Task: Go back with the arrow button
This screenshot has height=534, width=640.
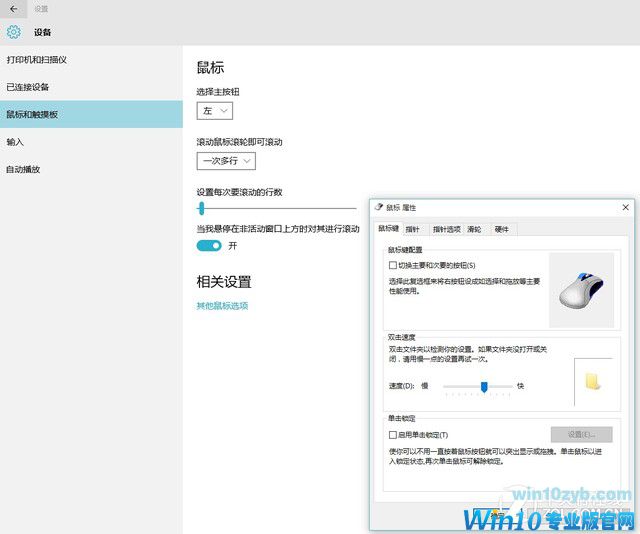Action: (x=13, y=9)
